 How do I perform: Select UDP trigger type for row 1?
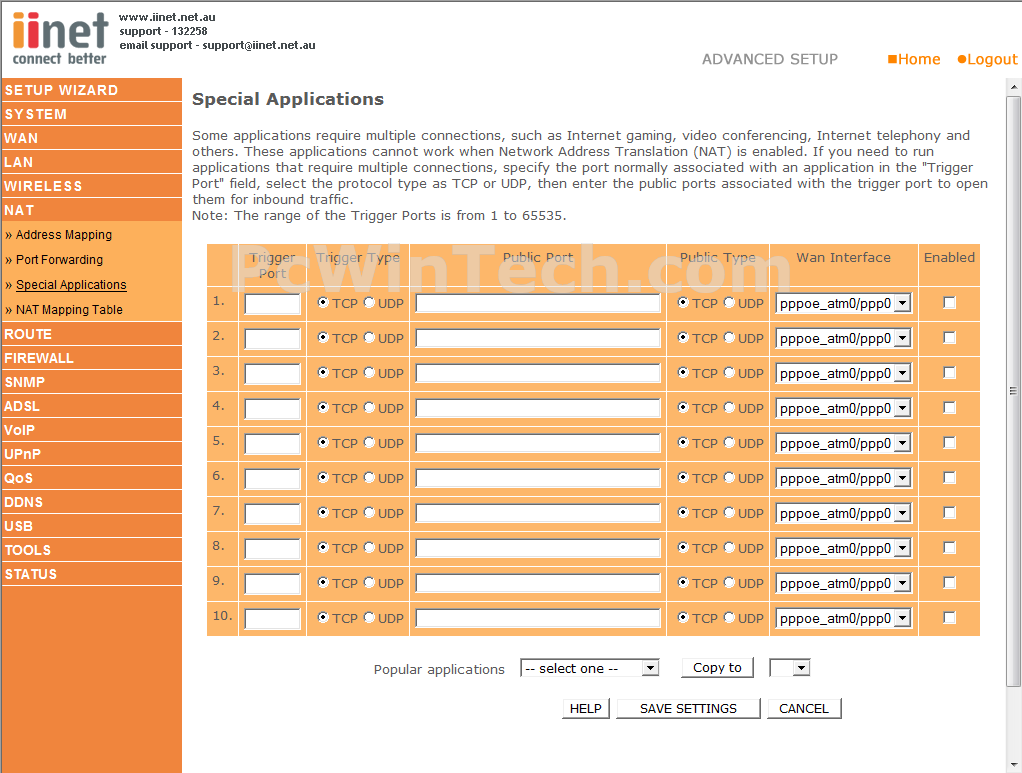point(370,302)
